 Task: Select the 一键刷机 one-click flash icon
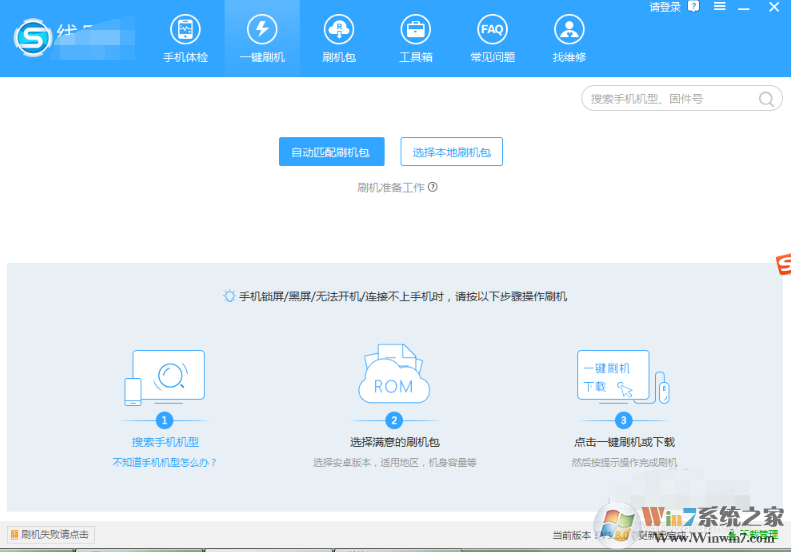[x=262, y=38]
